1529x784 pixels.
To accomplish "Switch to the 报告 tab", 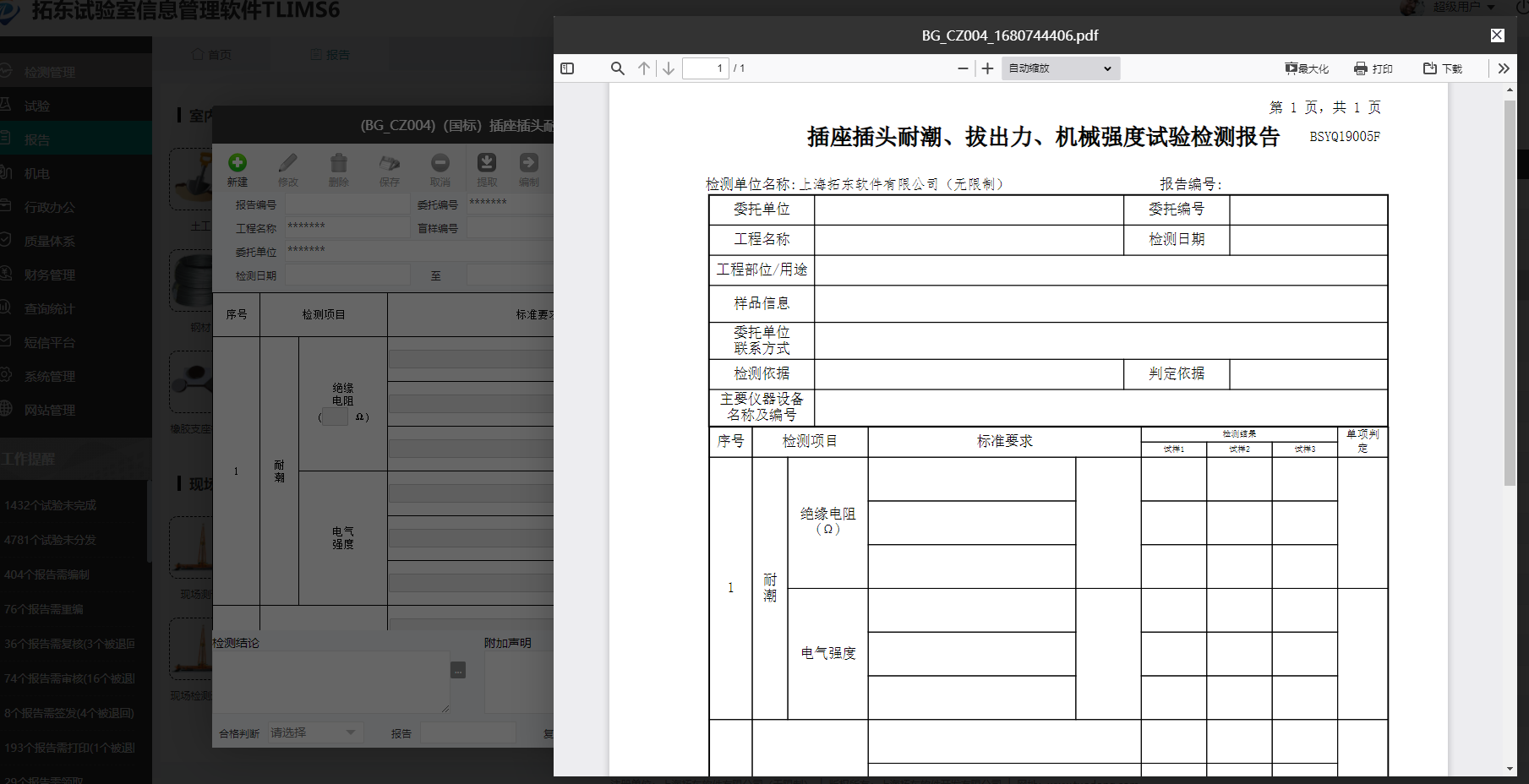I will pos(330,55).
